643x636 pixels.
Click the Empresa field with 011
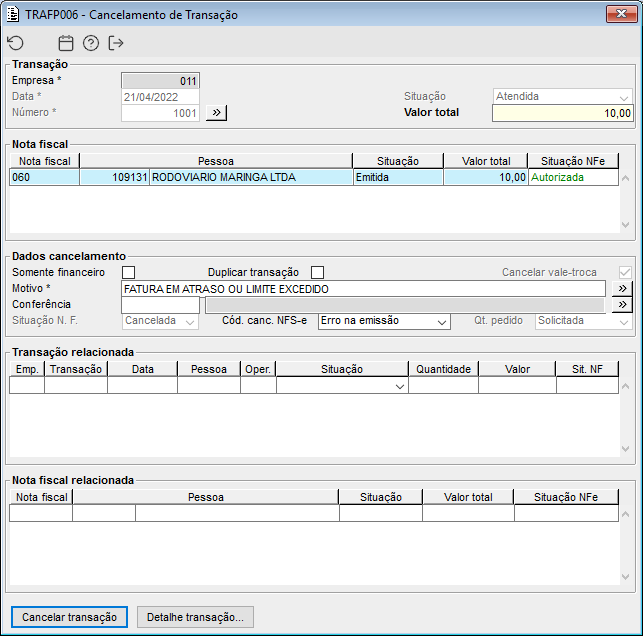pyautogui.click(x=160, y=81)
